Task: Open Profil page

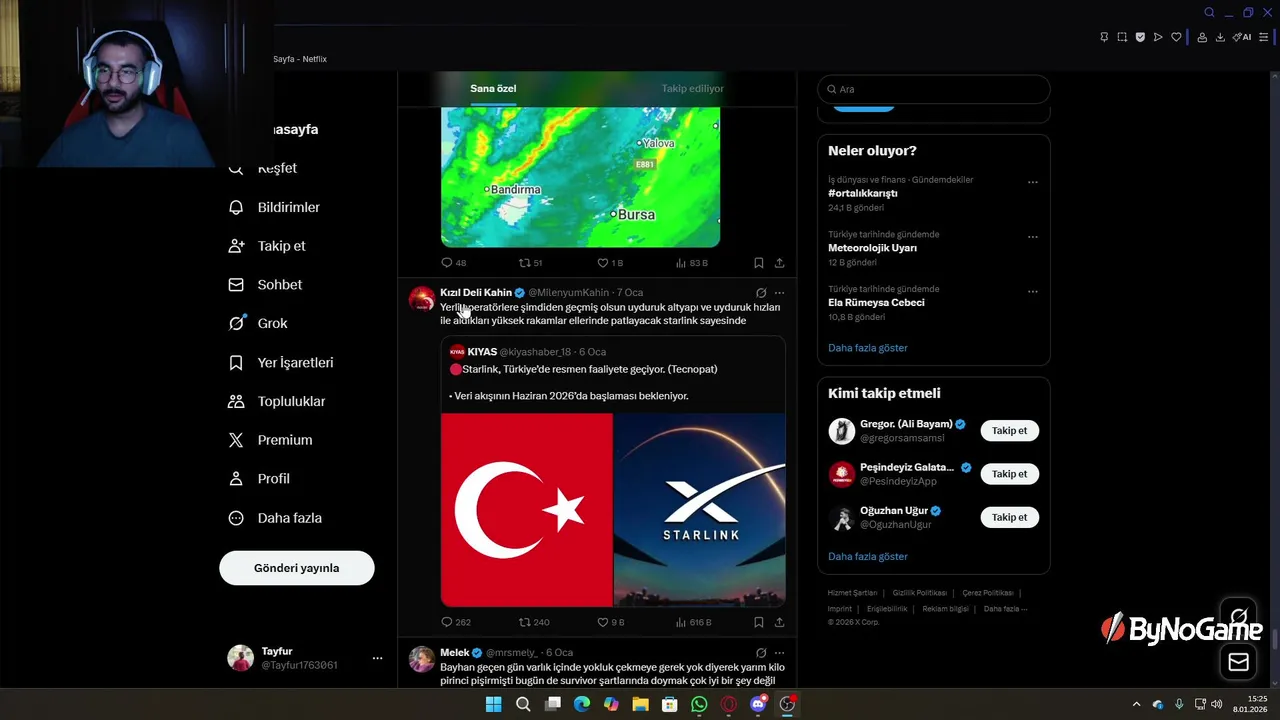Action: click(x=259, y=479)
